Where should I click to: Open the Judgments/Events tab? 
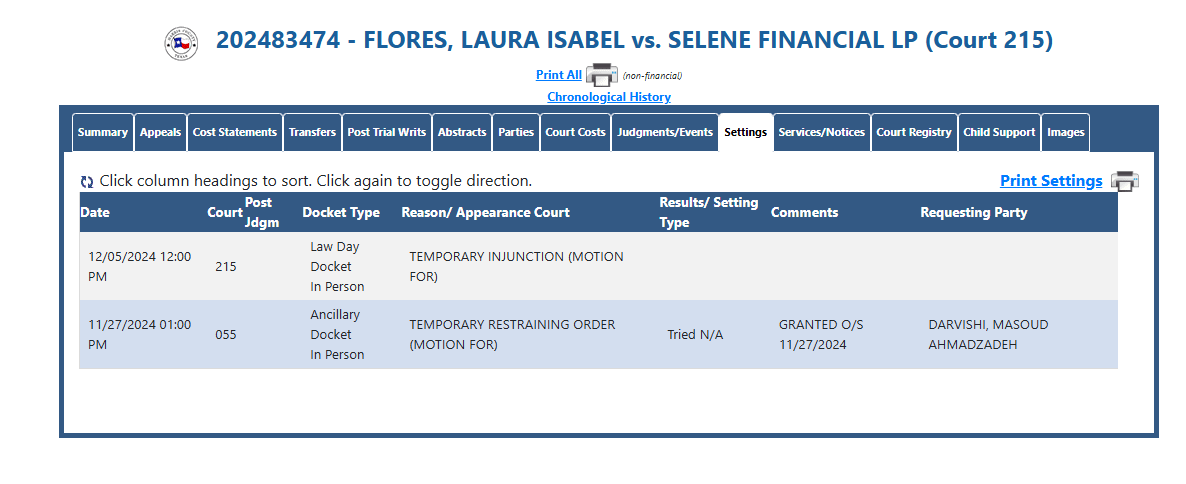tap(665, 132)
